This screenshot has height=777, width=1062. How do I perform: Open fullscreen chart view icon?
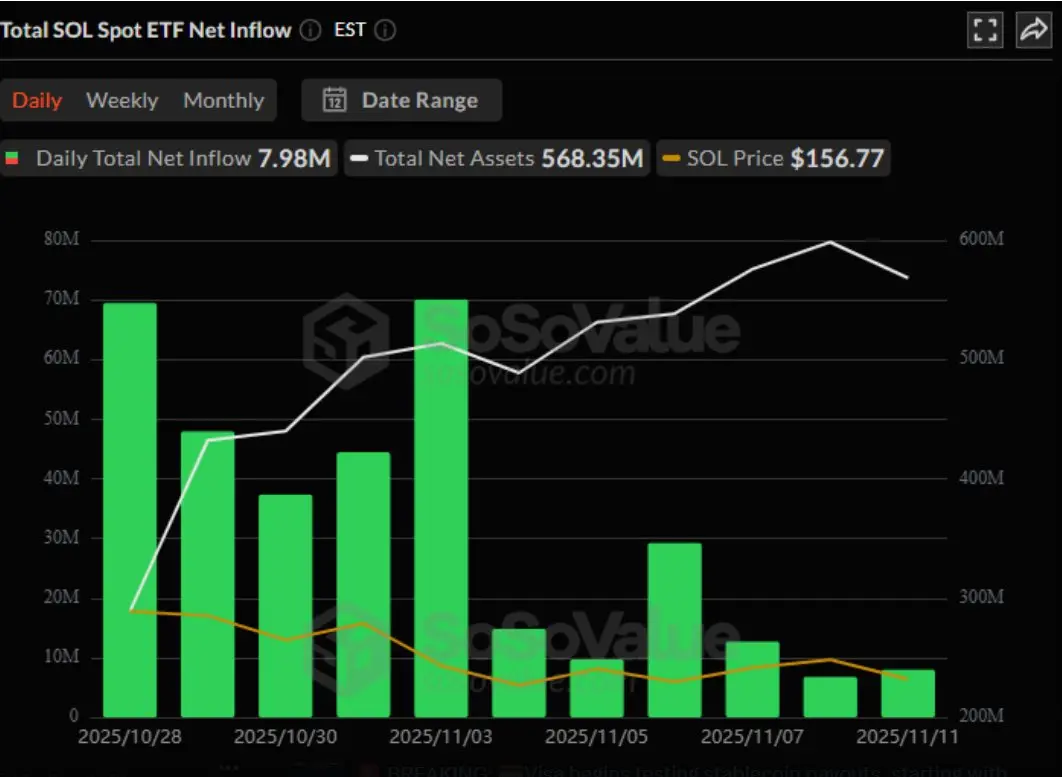coord(985,30)
